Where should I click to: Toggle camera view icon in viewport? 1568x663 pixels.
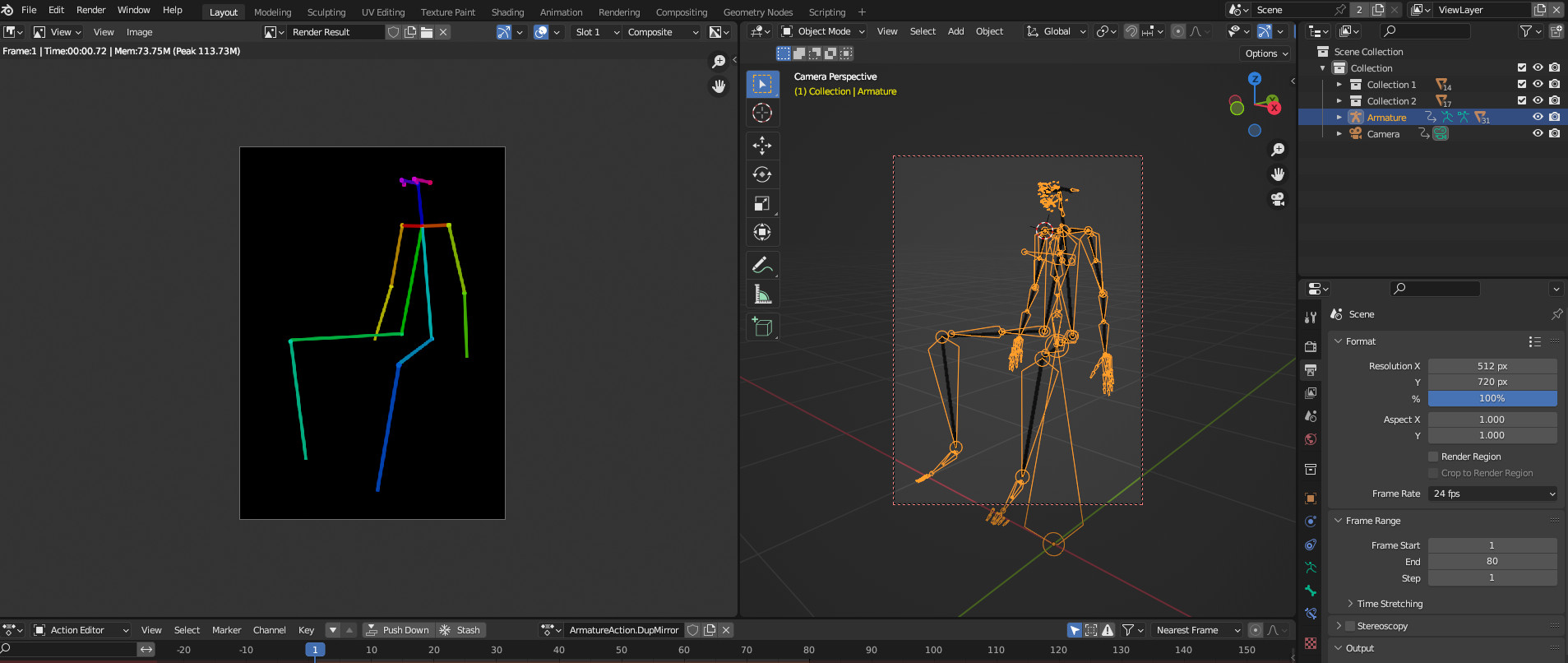[1278, 199]
